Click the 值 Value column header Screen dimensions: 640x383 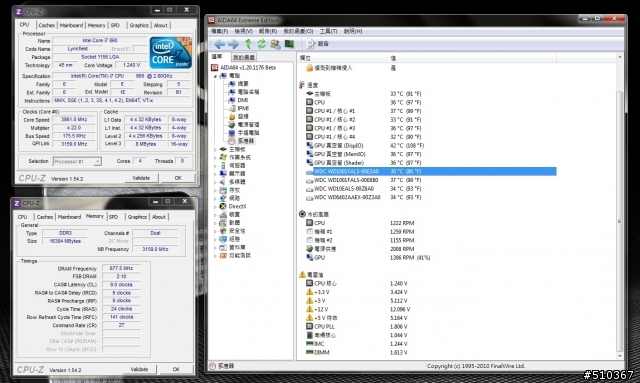coord(472,58)
